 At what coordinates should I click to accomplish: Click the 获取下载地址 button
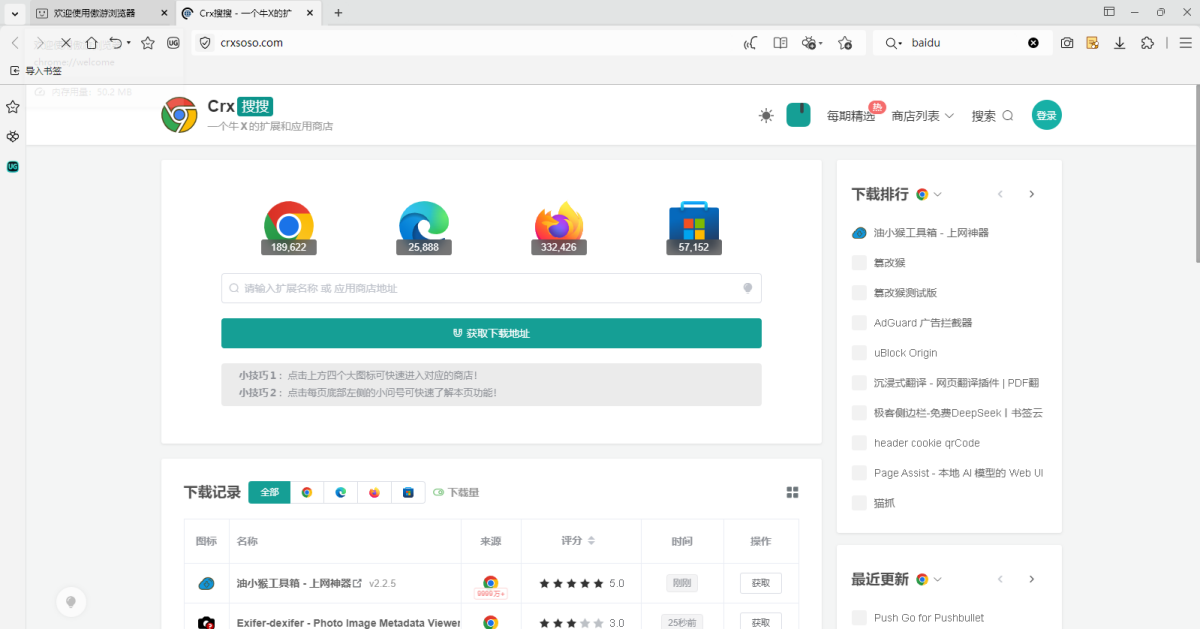pos(491,333)
